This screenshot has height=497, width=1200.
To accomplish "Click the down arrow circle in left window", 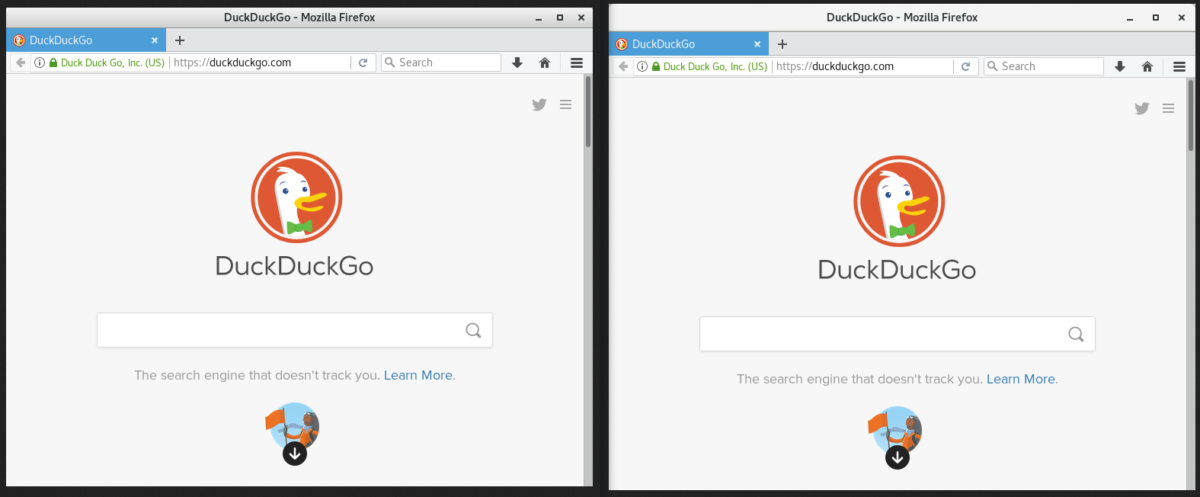I will (294, 453).
